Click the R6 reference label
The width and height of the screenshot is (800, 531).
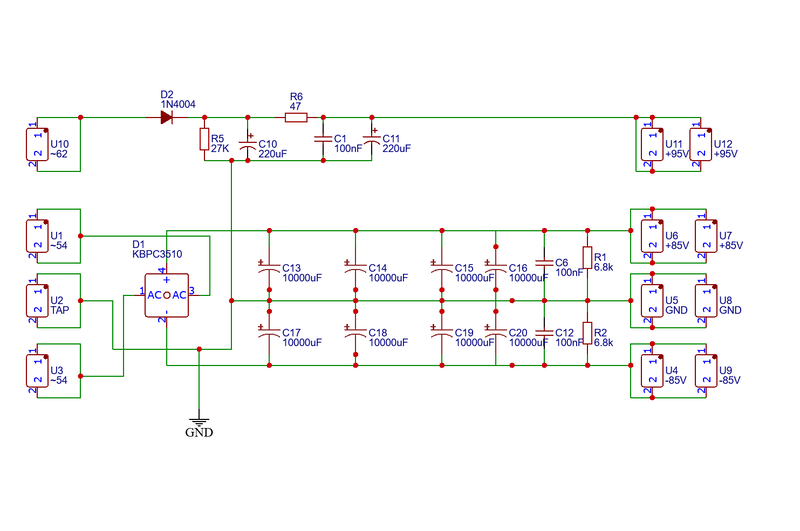[x=296, y=96]
